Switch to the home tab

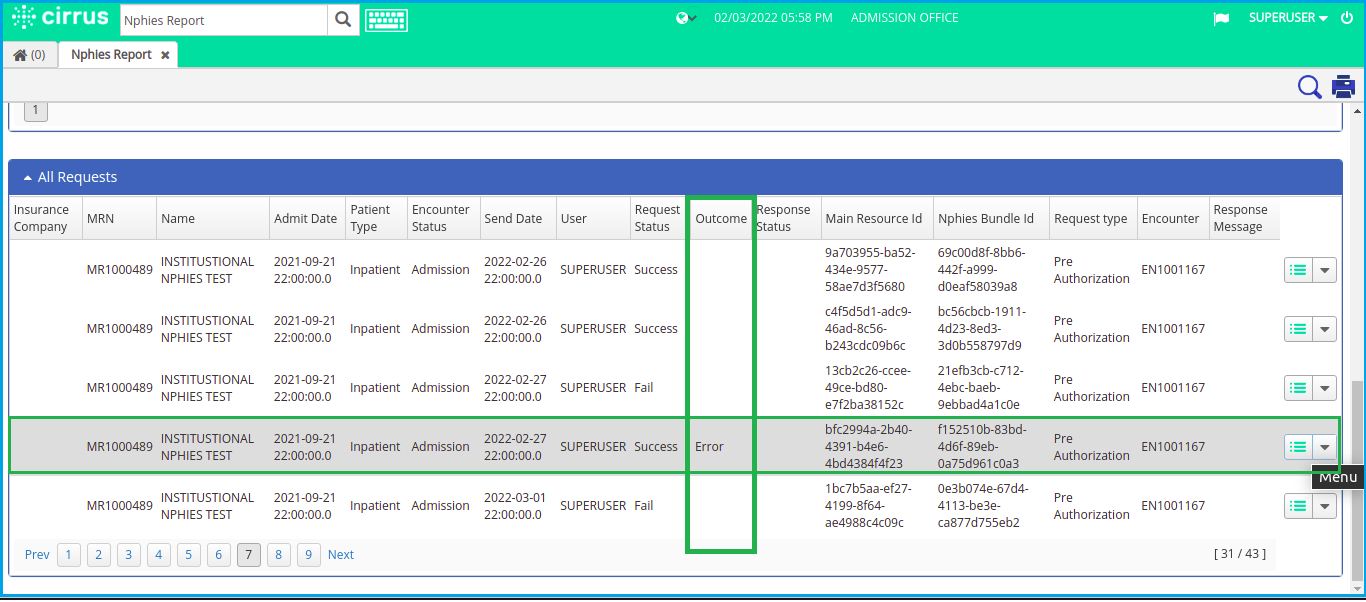click(x=30, y=55)
